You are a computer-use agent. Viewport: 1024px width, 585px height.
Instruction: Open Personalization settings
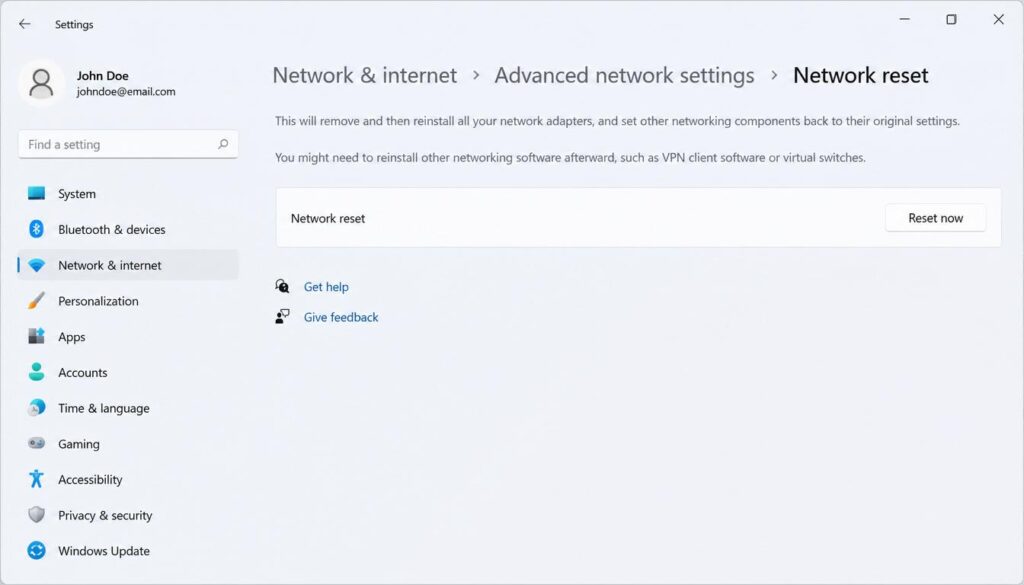pyautogui.click(x=128, y=301)
